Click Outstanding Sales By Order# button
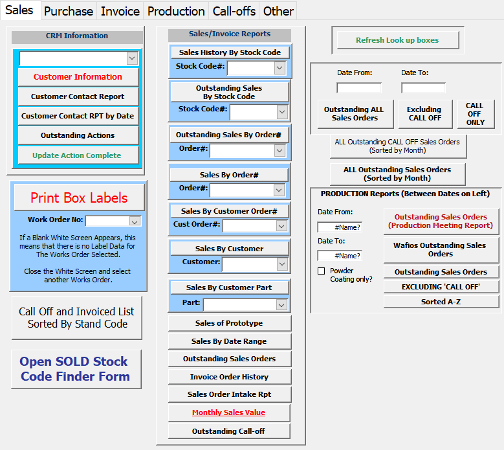This screenshot has height=450, width=504. click(229, 135)
